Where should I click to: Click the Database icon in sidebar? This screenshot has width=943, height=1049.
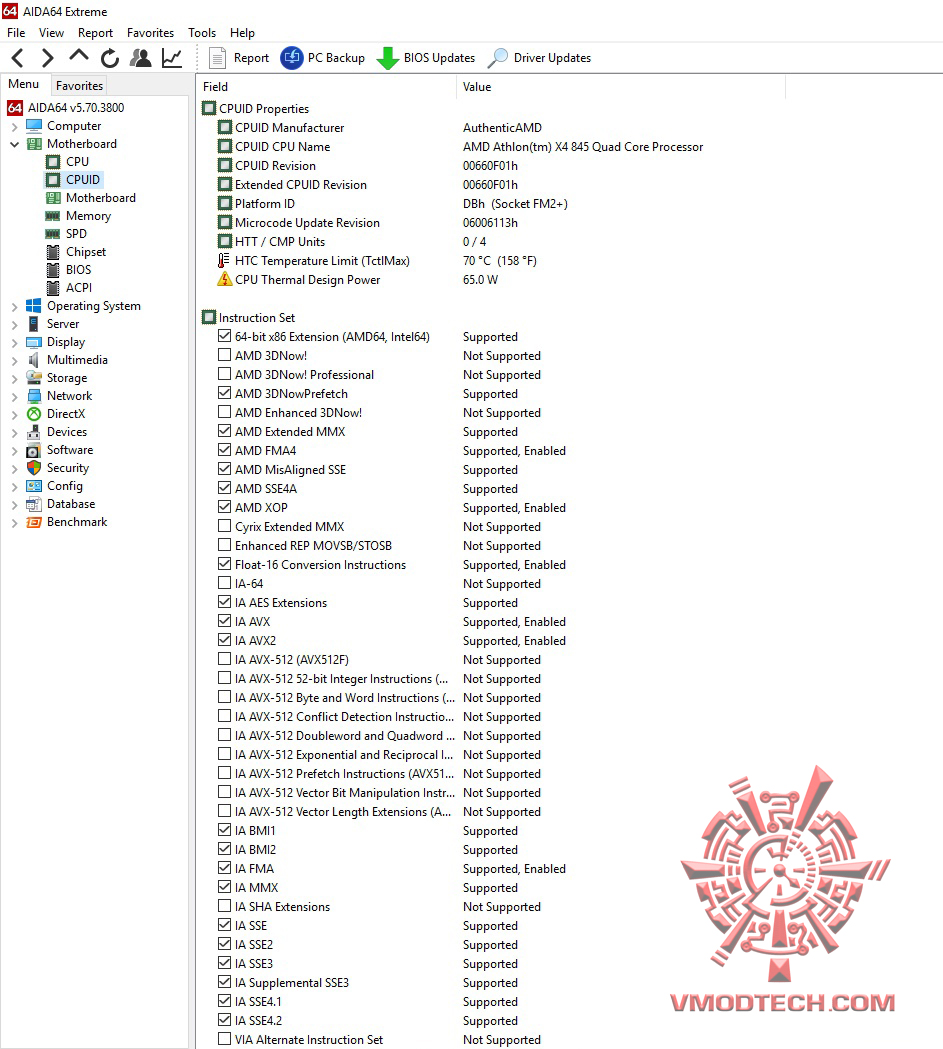34,504
